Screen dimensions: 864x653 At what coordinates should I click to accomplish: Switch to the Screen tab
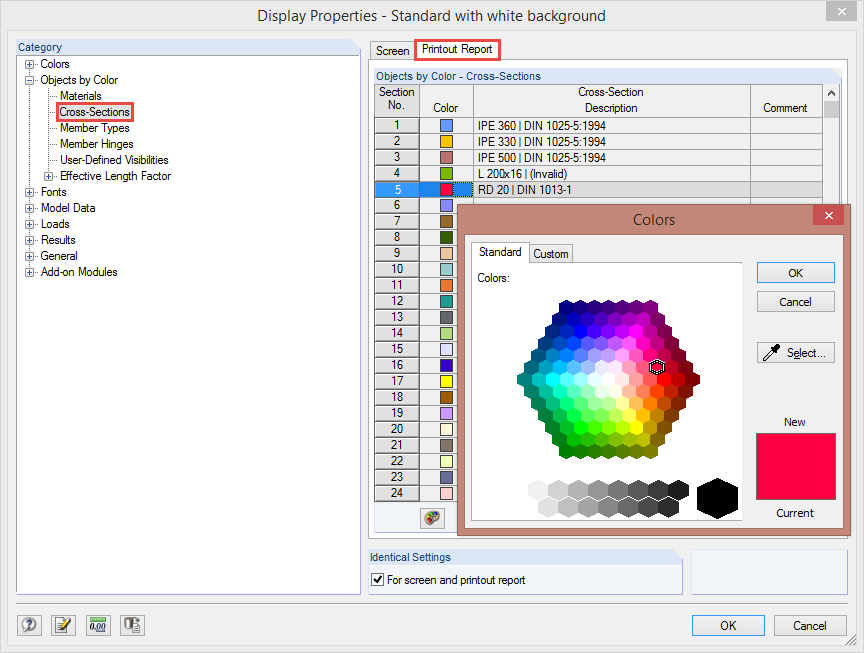[392, 51]
